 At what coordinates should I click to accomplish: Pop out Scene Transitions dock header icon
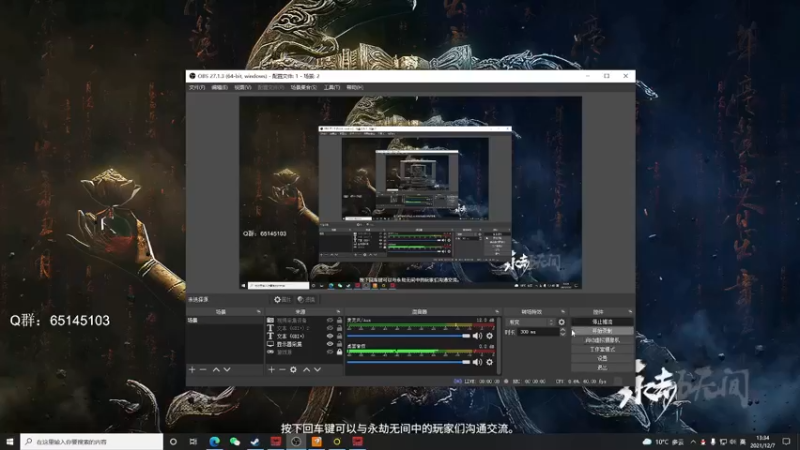[x=563, y=312]
